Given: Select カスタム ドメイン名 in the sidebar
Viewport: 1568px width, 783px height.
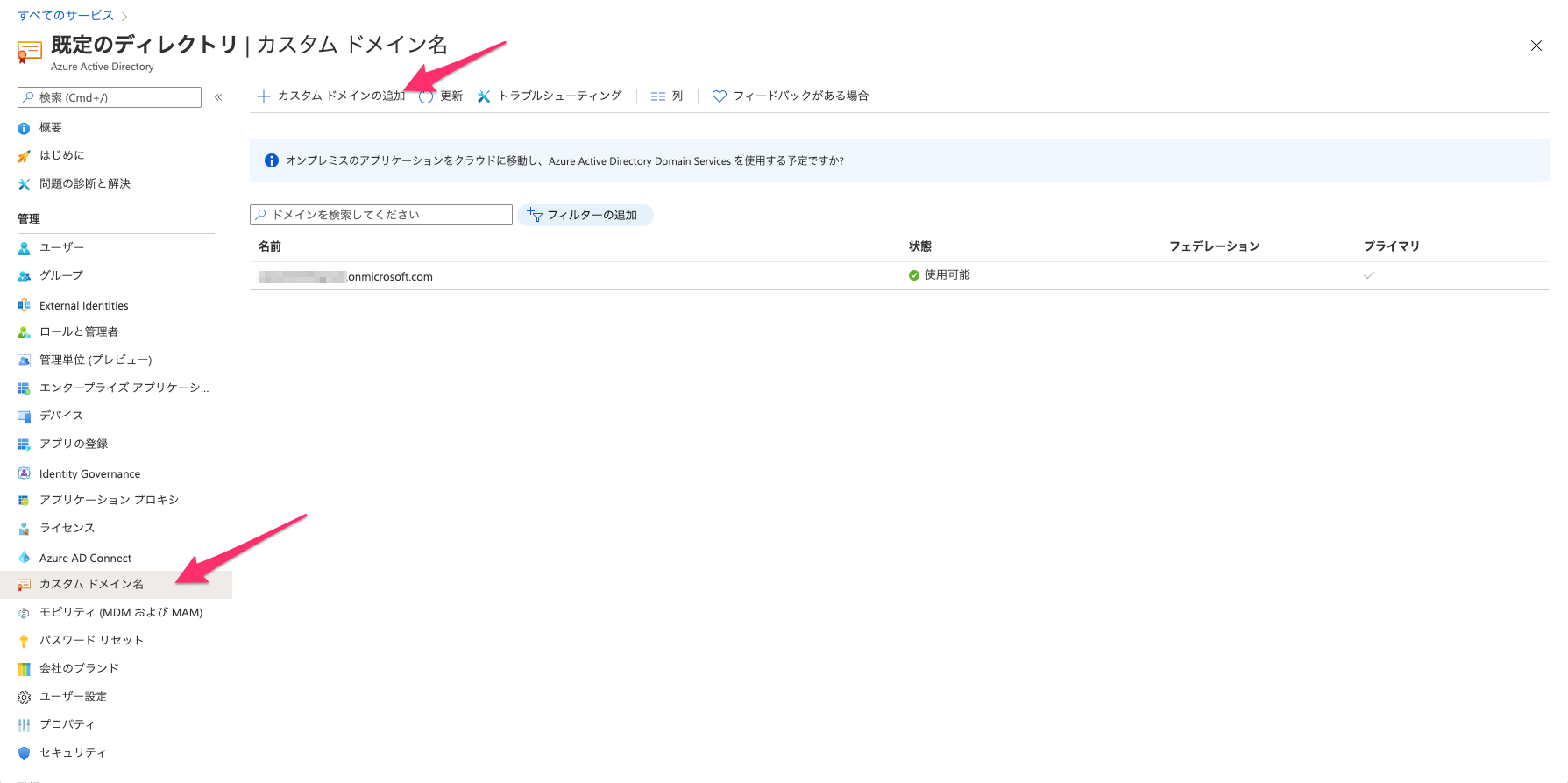Looking at the screenshot, I should [x=116, y=584].
